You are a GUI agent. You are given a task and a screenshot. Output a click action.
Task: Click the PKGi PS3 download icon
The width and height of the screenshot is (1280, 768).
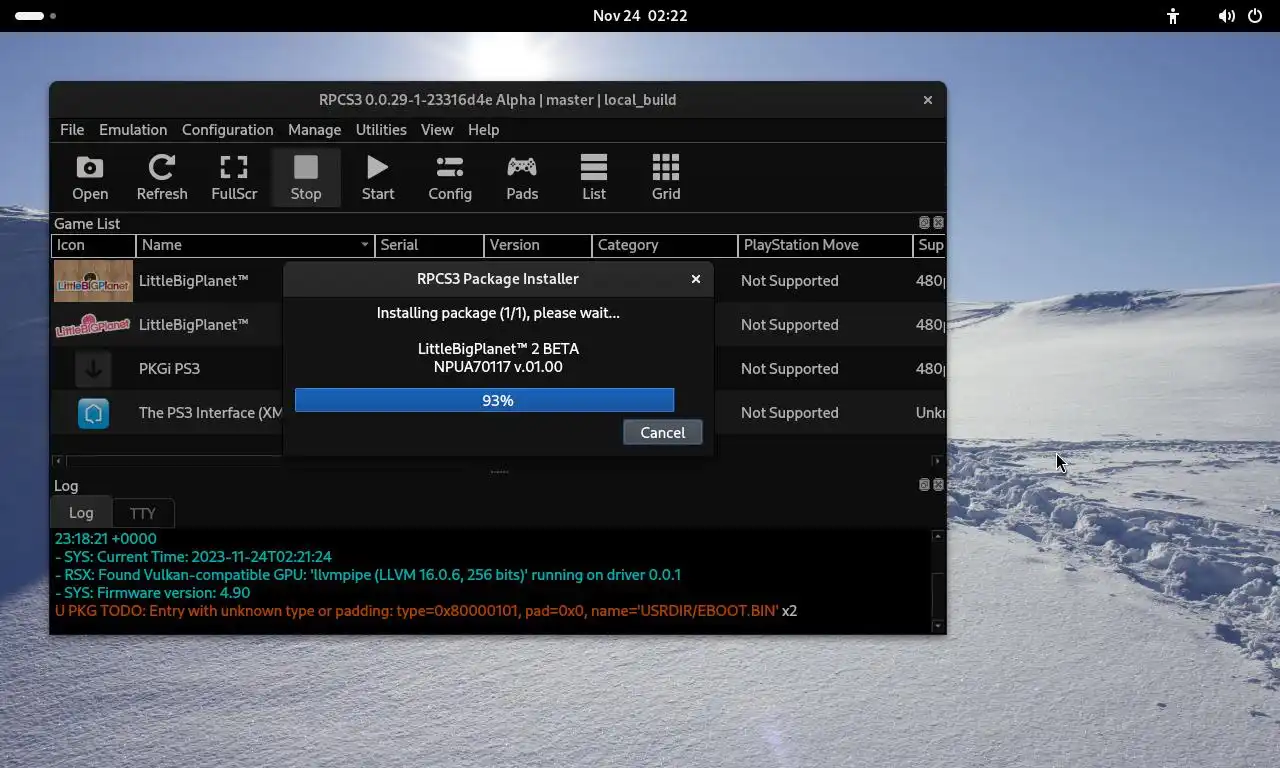(x=93, y=369)
